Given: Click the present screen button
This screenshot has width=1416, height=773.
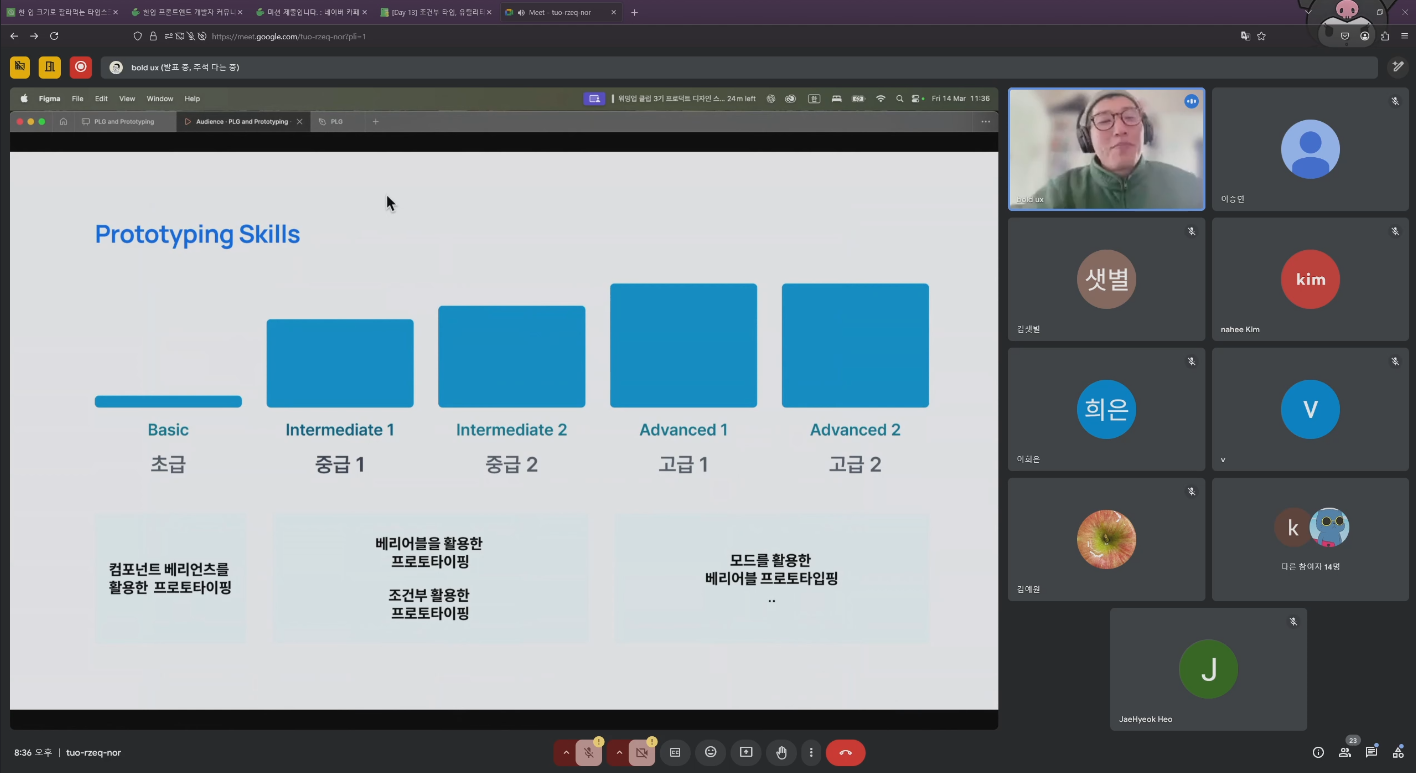Looking at the screenshot, I should [746, 752].
